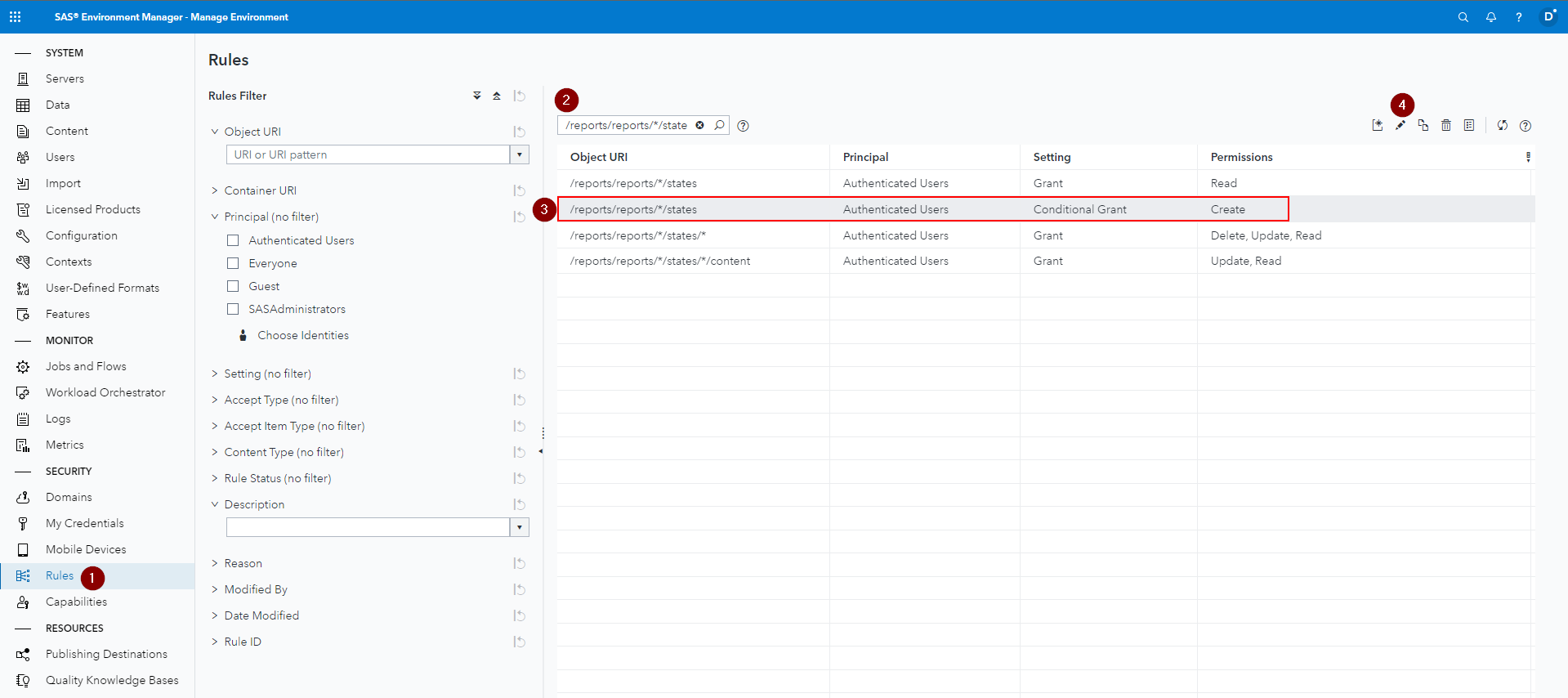Open rule properties list icon
Viewport: 1568px width, 698px height.
tap(1469, 125)
